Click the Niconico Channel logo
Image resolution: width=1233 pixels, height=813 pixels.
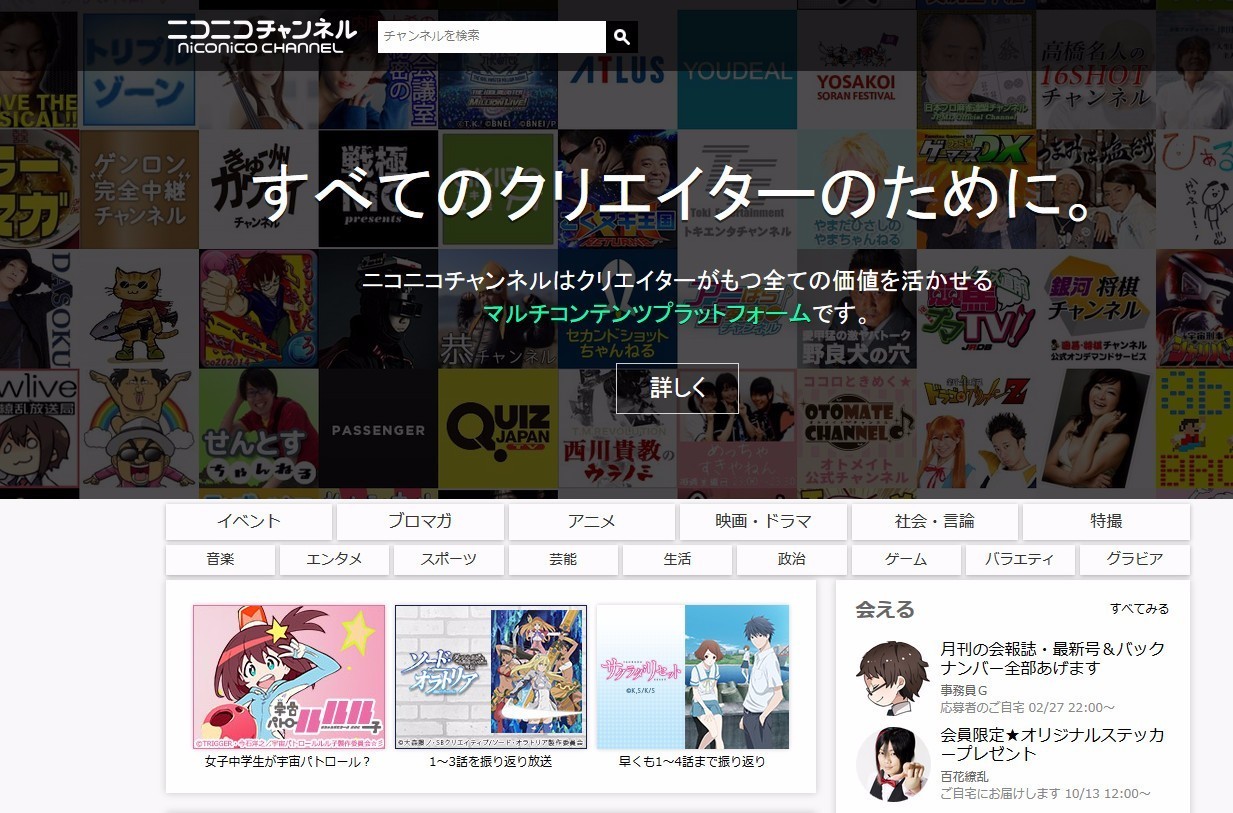[261, 36]
